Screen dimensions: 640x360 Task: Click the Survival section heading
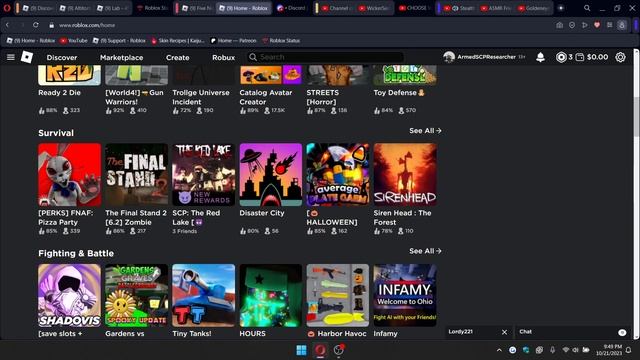coord(56,133)
